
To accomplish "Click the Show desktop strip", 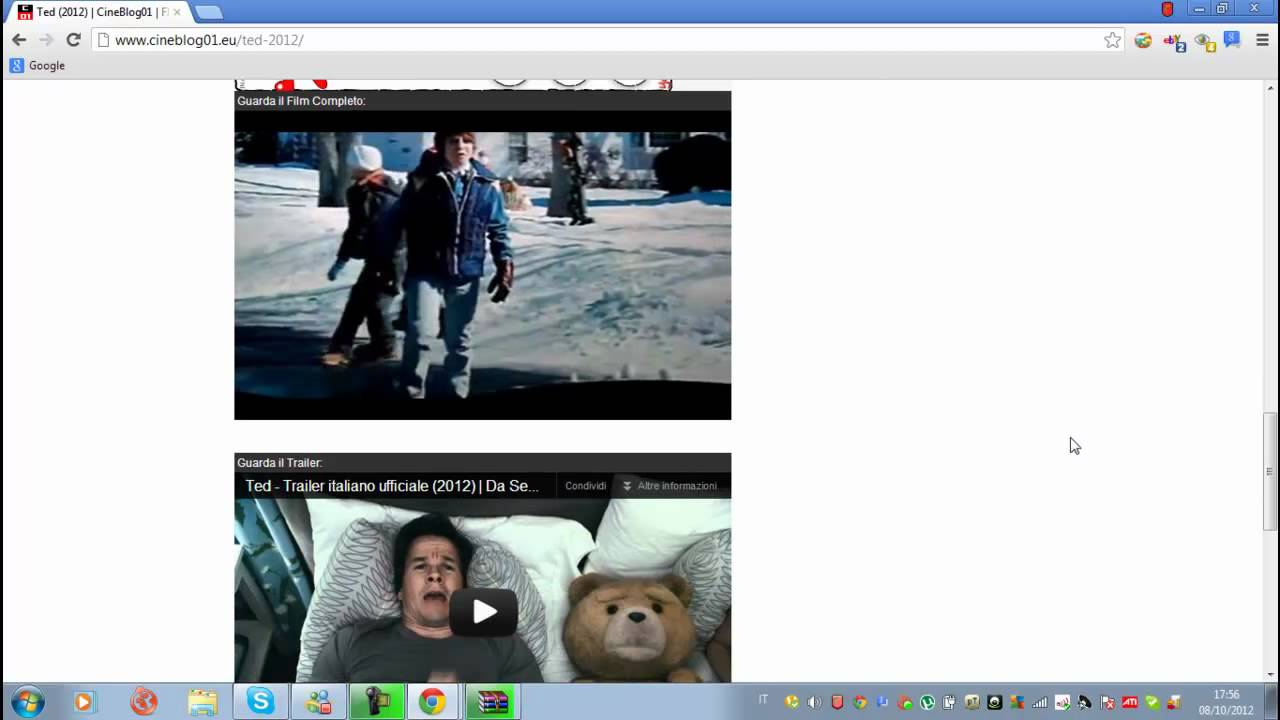I will pyautogui.click(x=1271, y=702).
